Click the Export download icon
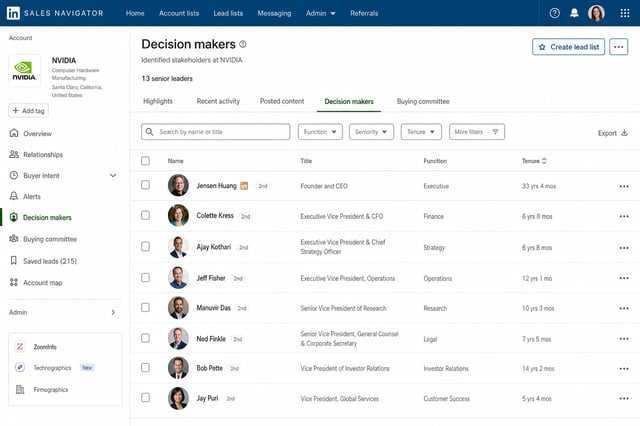640x426 pixels. tap(624, 133)
